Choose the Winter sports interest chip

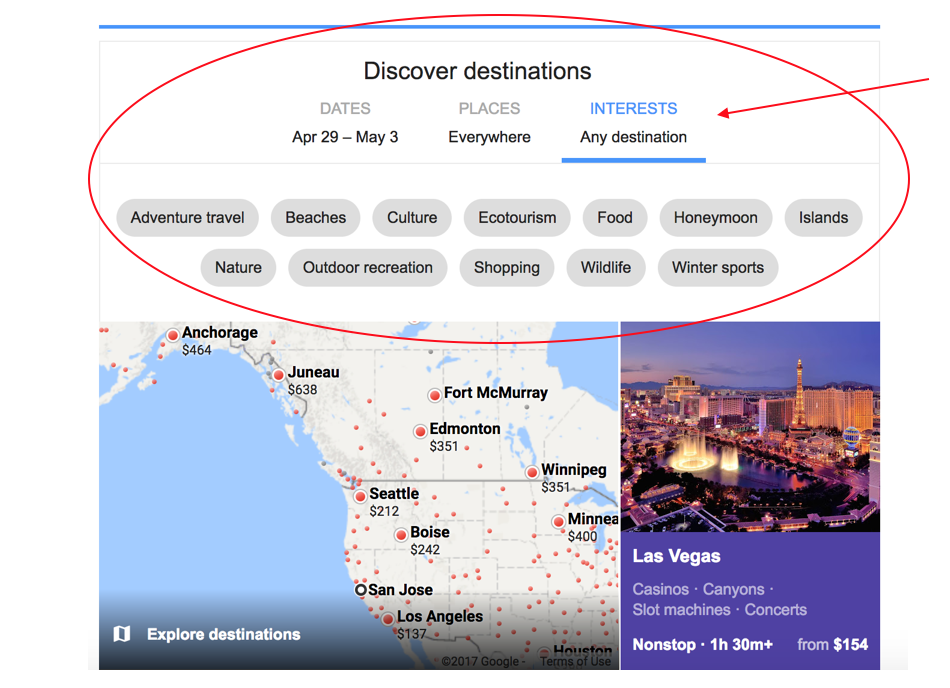coord(718,267)
